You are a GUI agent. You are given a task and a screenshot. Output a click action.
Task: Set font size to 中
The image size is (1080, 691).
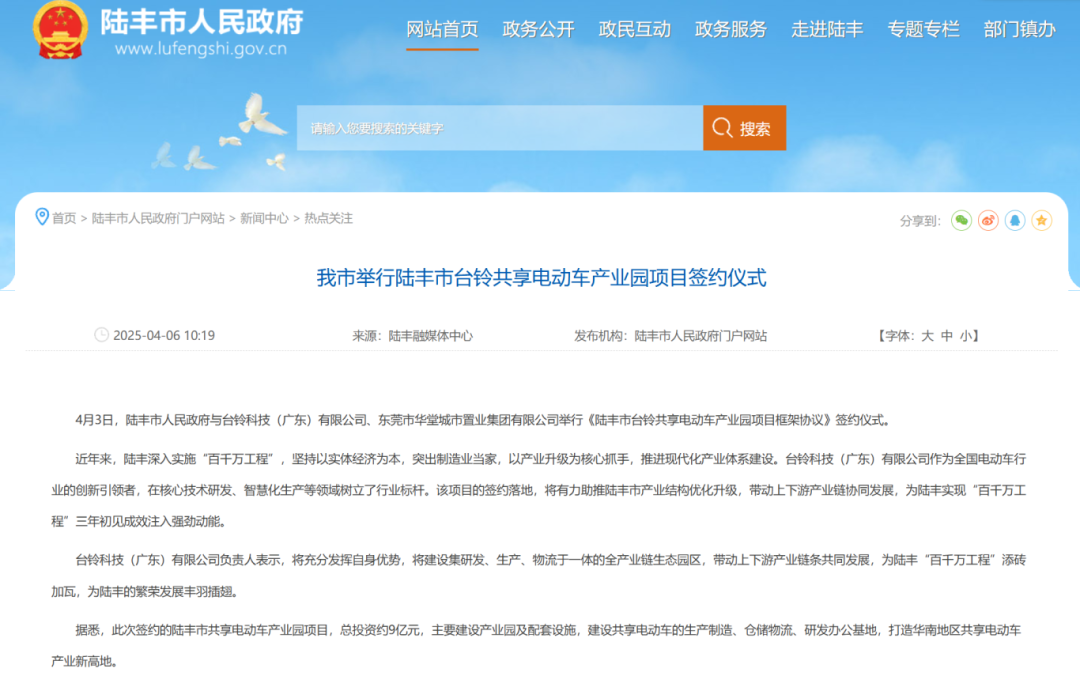tap(947, 336)
